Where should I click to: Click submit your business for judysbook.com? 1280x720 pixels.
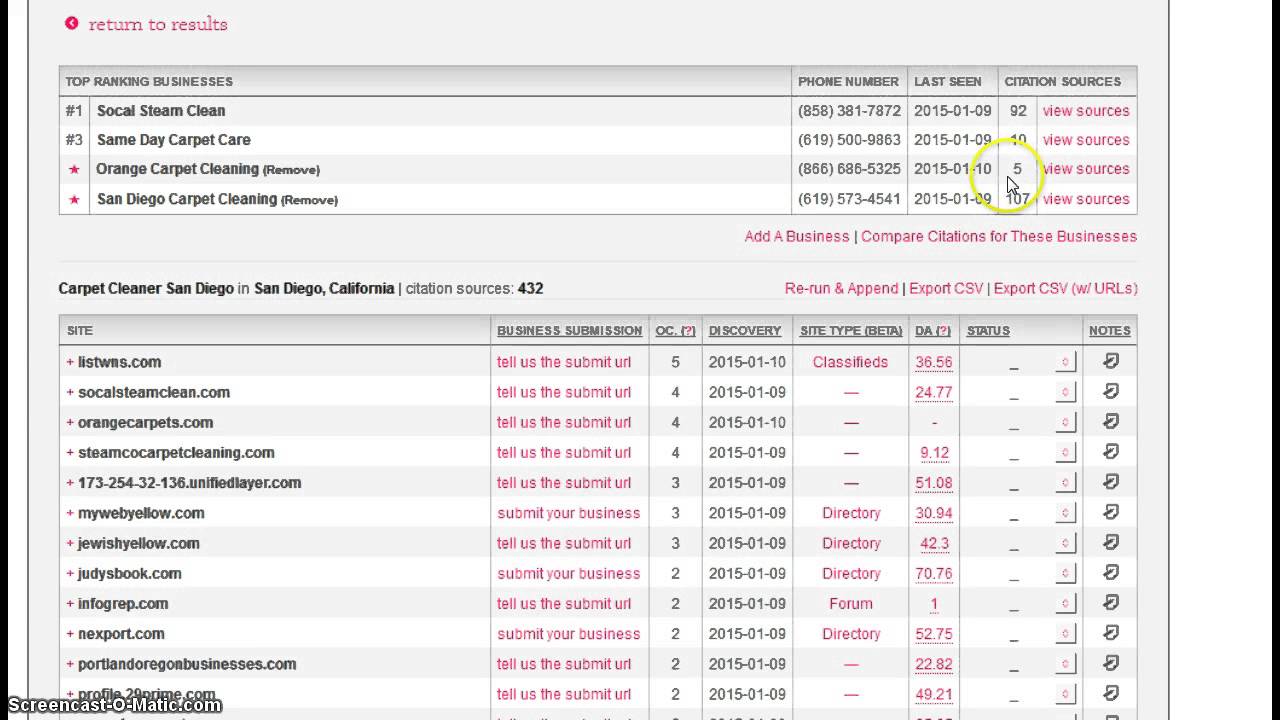[568, 573]
